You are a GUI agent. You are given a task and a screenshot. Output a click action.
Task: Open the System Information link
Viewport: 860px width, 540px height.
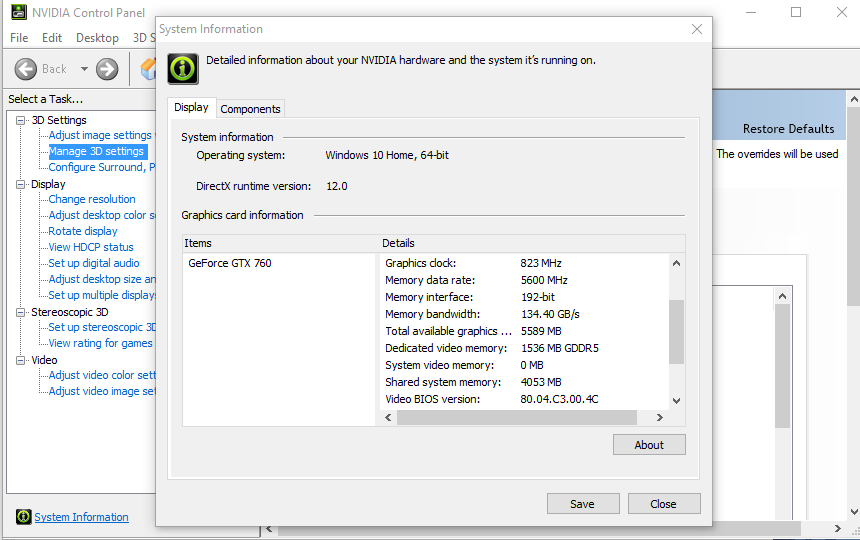point(81,517)
